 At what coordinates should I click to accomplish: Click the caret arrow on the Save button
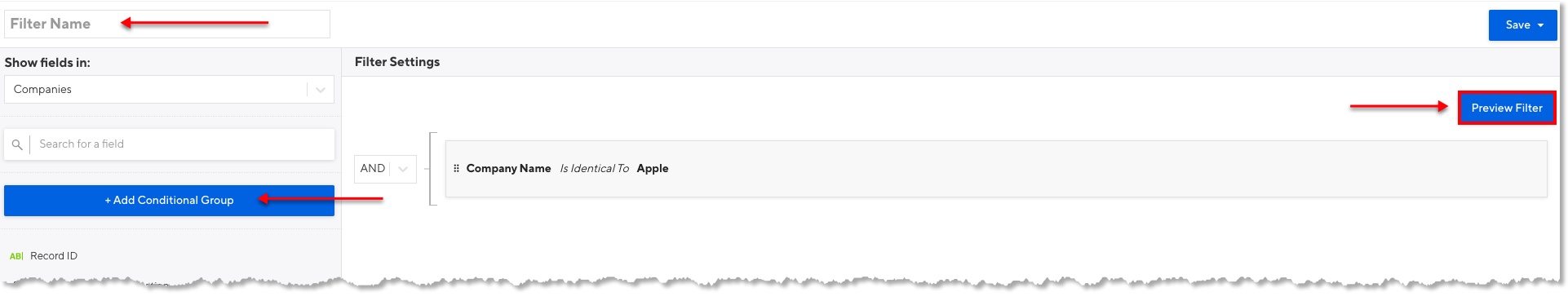[1540, 25]
